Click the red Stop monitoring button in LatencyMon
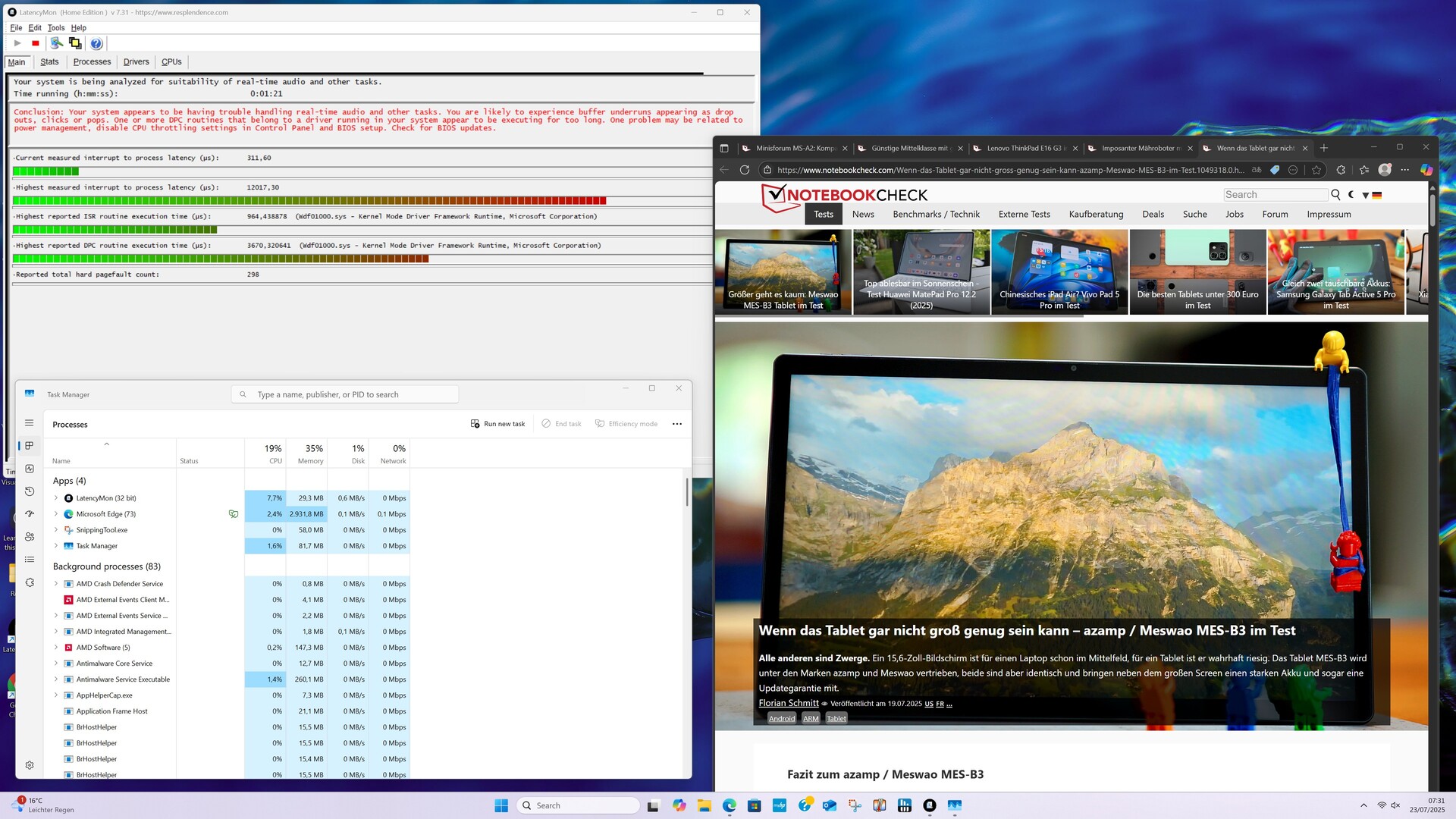The width and height of the screenshot is (1456, 819). (x=36, y=43)
